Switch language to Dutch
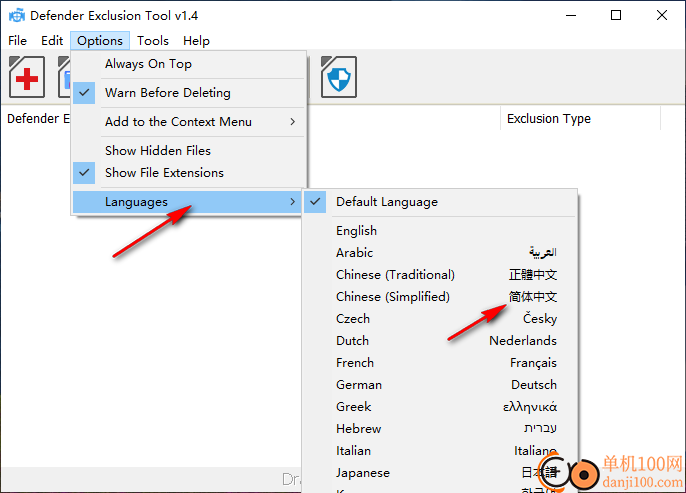This screenshot has height=493, width=686. [440, 341]
